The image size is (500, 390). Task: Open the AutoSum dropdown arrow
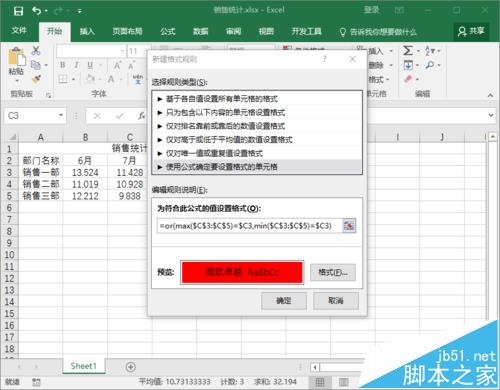(x=418, y=51)
